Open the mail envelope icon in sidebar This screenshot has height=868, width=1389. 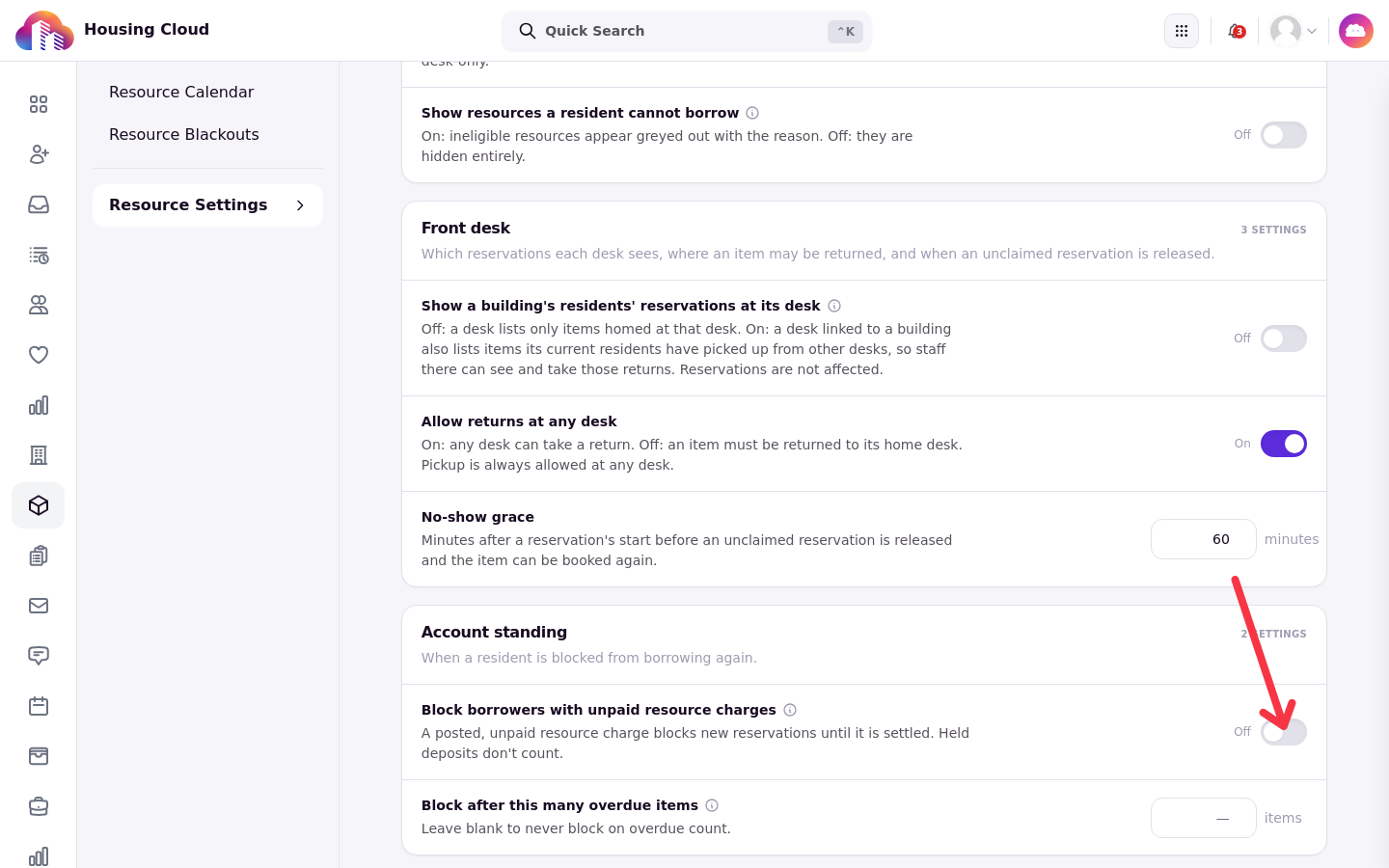pyautogui.click(x=39, y=606)
